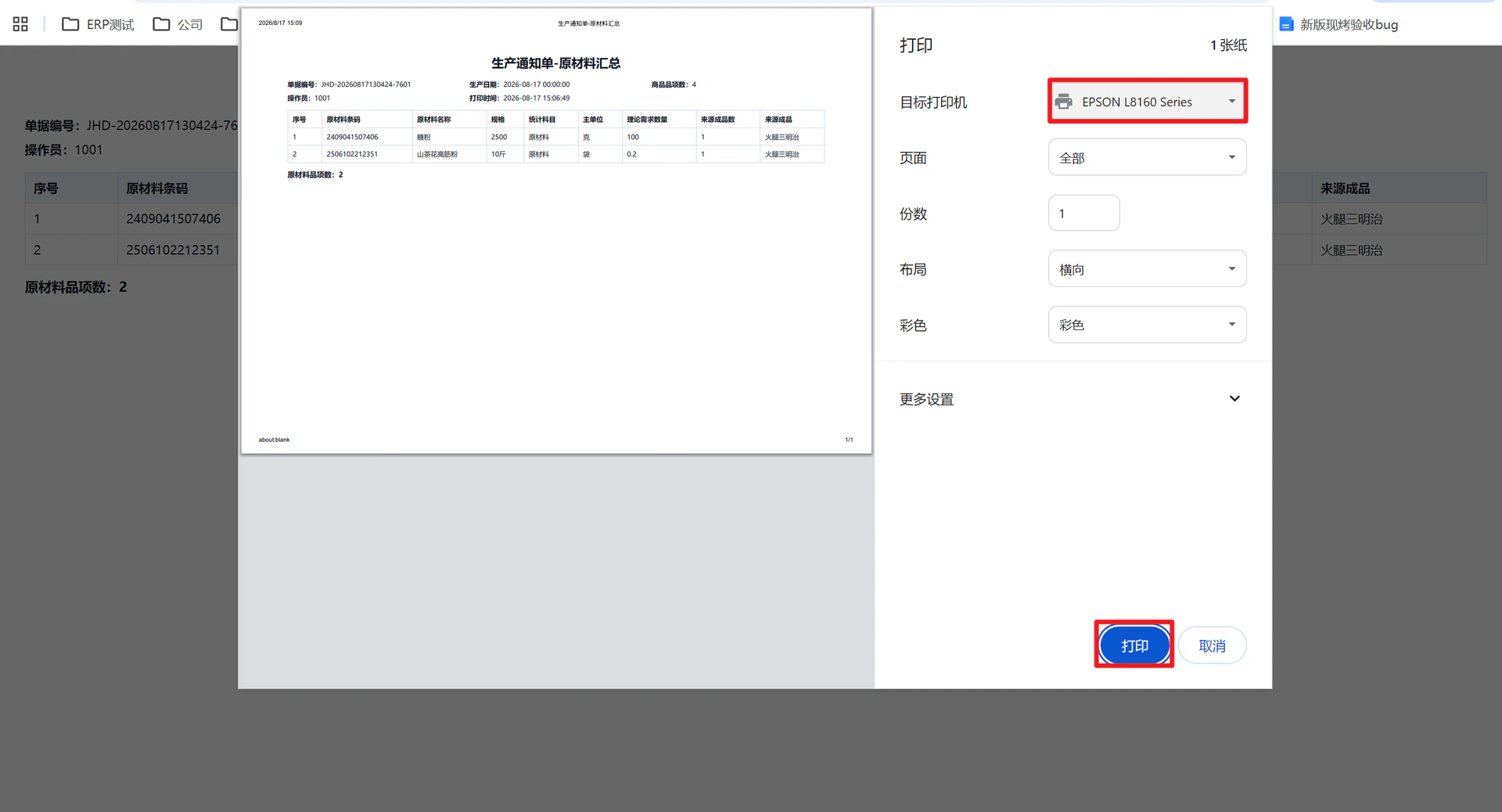Focus the 份数 copies input field

pyautogui.click(x=1083, y=213)
